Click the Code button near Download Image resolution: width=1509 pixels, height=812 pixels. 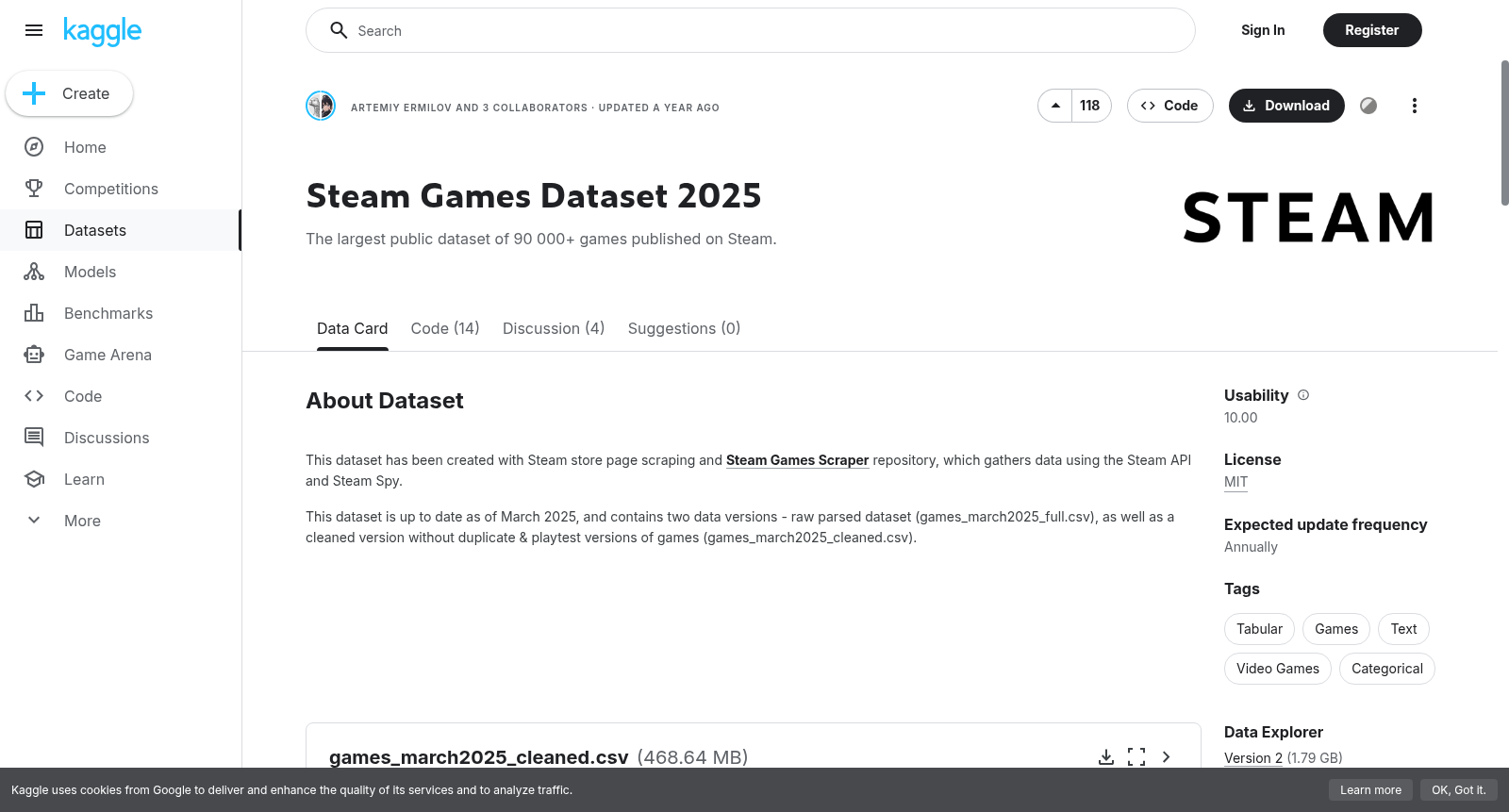(1169, 106)
